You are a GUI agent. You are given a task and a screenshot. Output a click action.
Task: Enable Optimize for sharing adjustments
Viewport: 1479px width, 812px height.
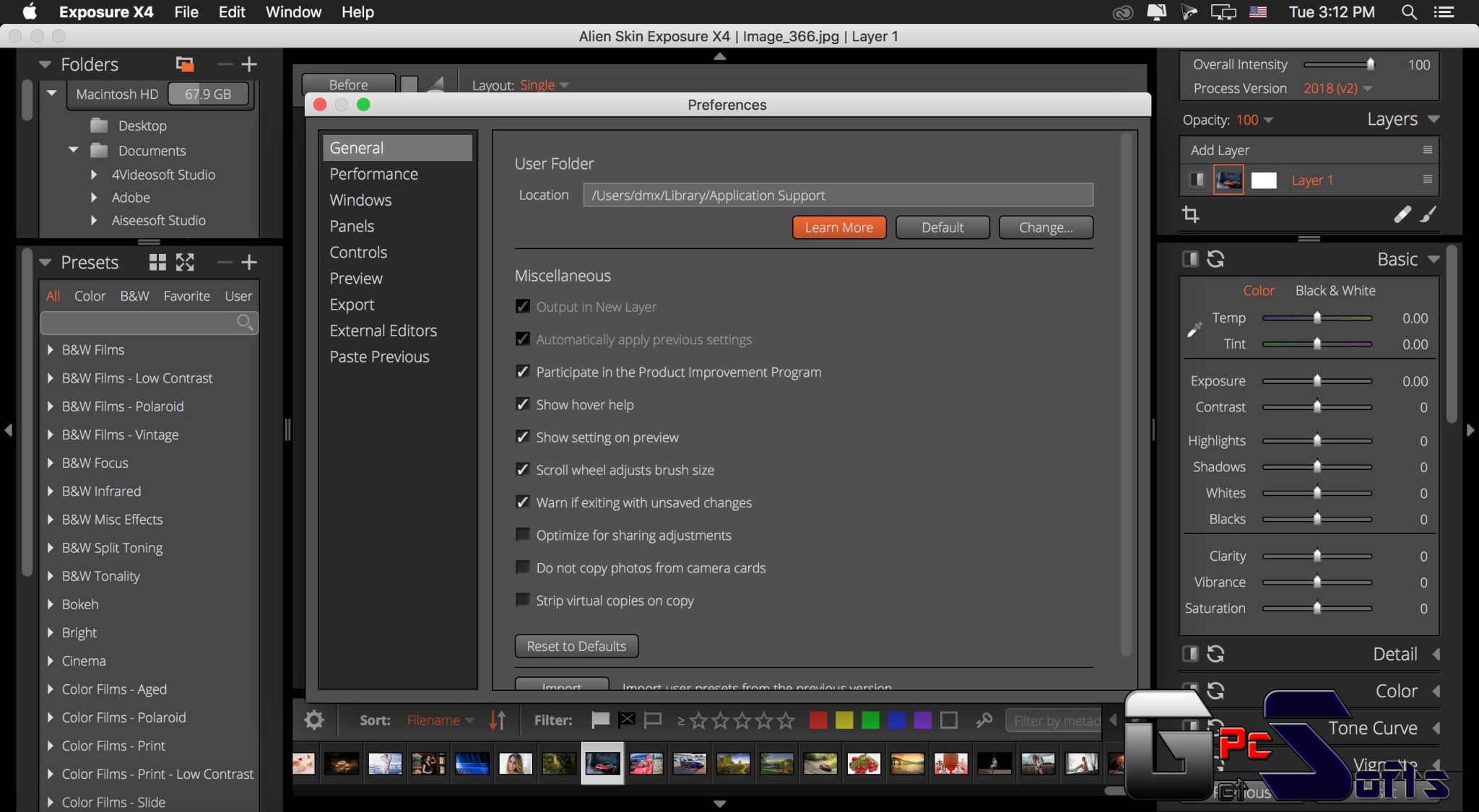pos(523,535)
